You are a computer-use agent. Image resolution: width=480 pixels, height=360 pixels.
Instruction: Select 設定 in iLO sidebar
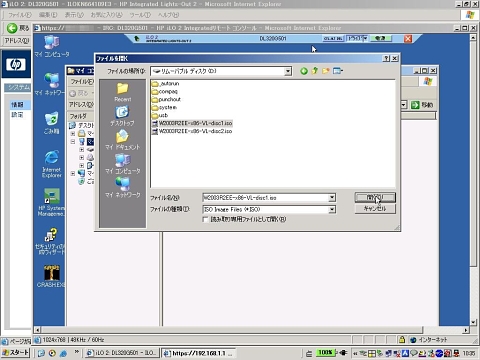[17, 115]
